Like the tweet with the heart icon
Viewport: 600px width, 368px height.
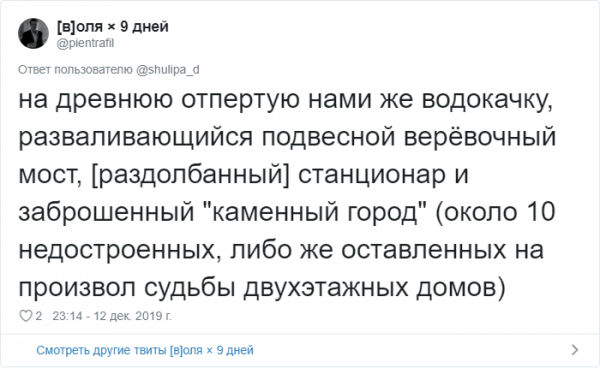pyautogui.click(x=26, y=316)
